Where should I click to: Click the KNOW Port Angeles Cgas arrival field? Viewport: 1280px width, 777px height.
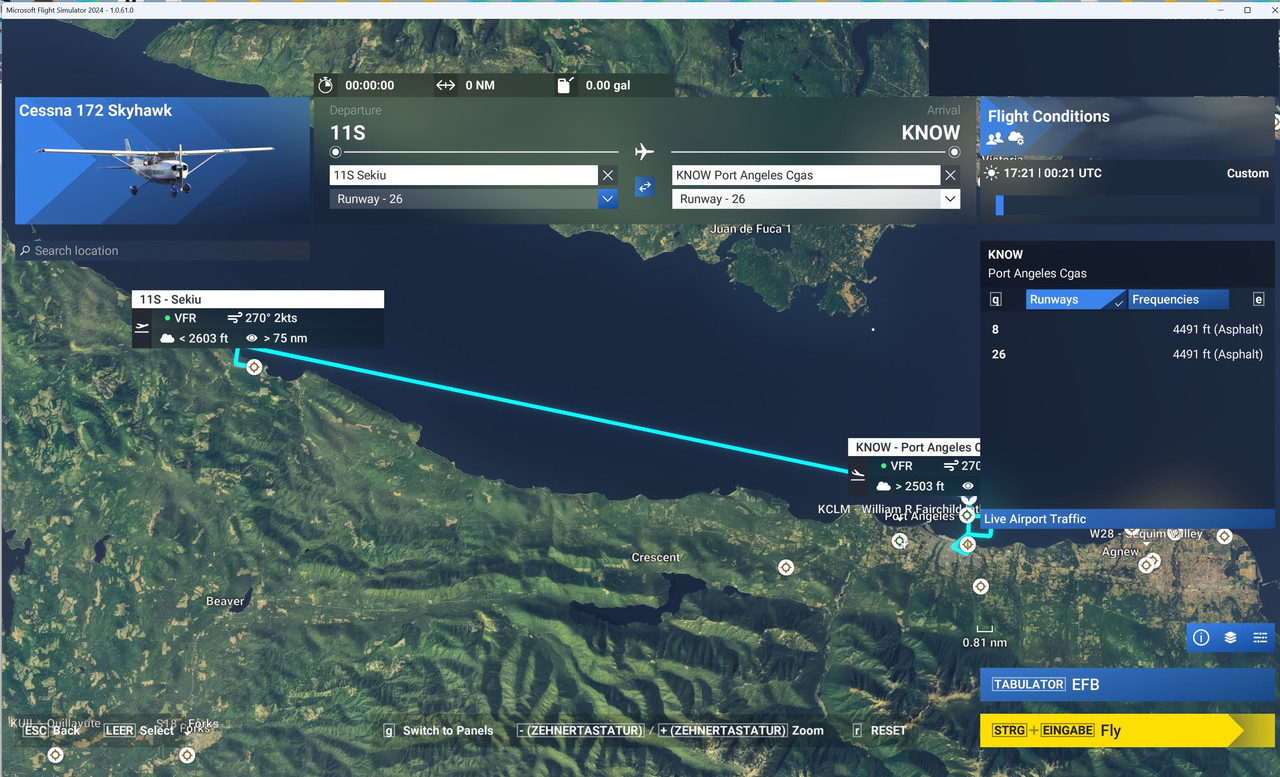pyautogui.click(x=806, y=175)
